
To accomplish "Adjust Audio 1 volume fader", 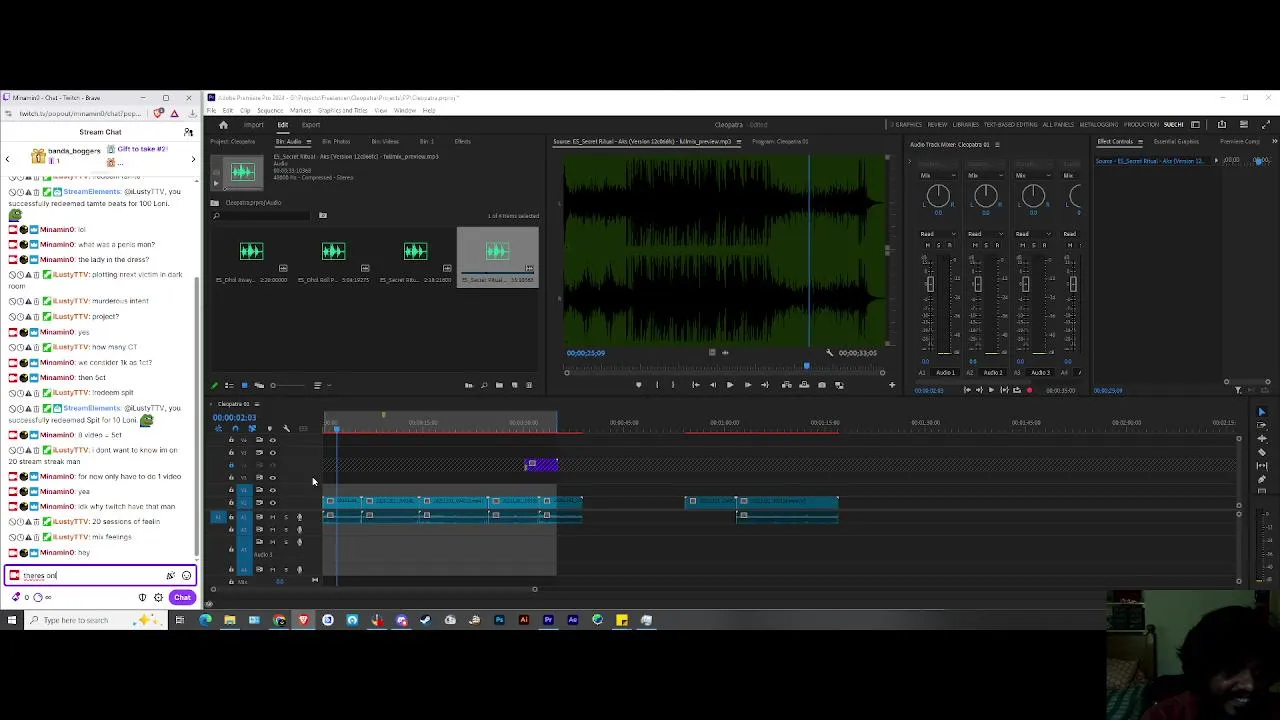I will (930, 284).
